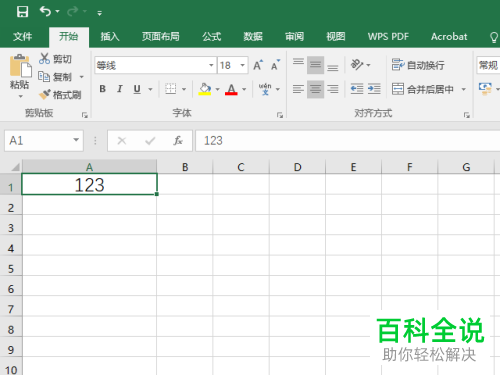Click the Save icon in quick access toolbar
The image size is (500, 375).
point(22,12)
